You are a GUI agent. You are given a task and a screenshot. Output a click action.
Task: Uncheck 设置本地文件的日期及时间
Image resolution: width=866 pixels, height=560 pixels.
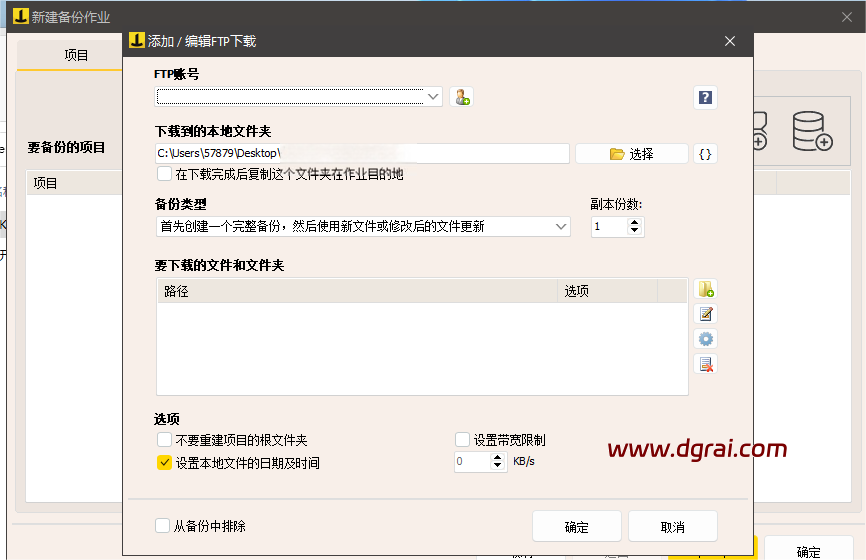(x=165, y=463)
